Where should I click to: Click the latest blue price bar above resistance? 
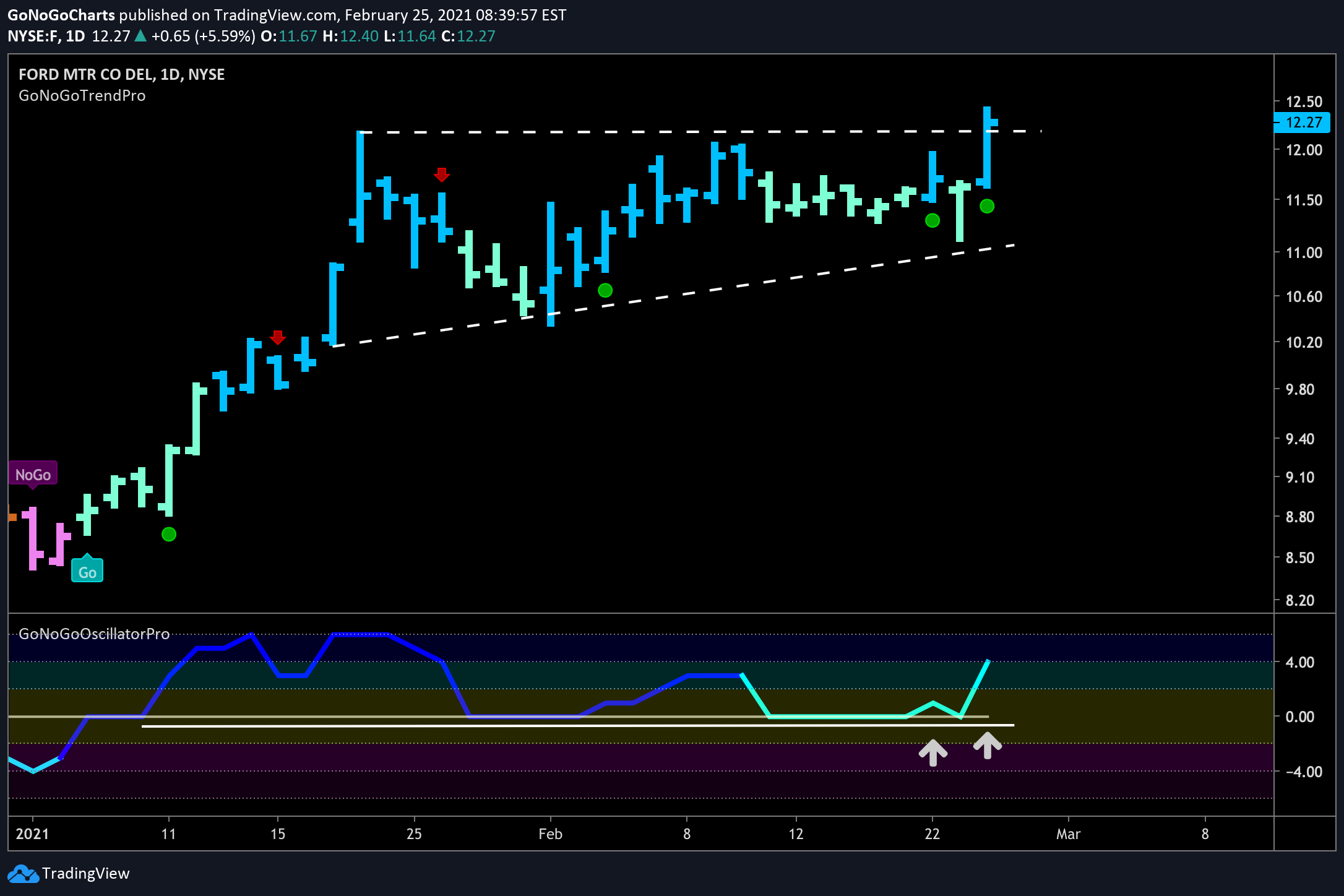click(987, 147)
